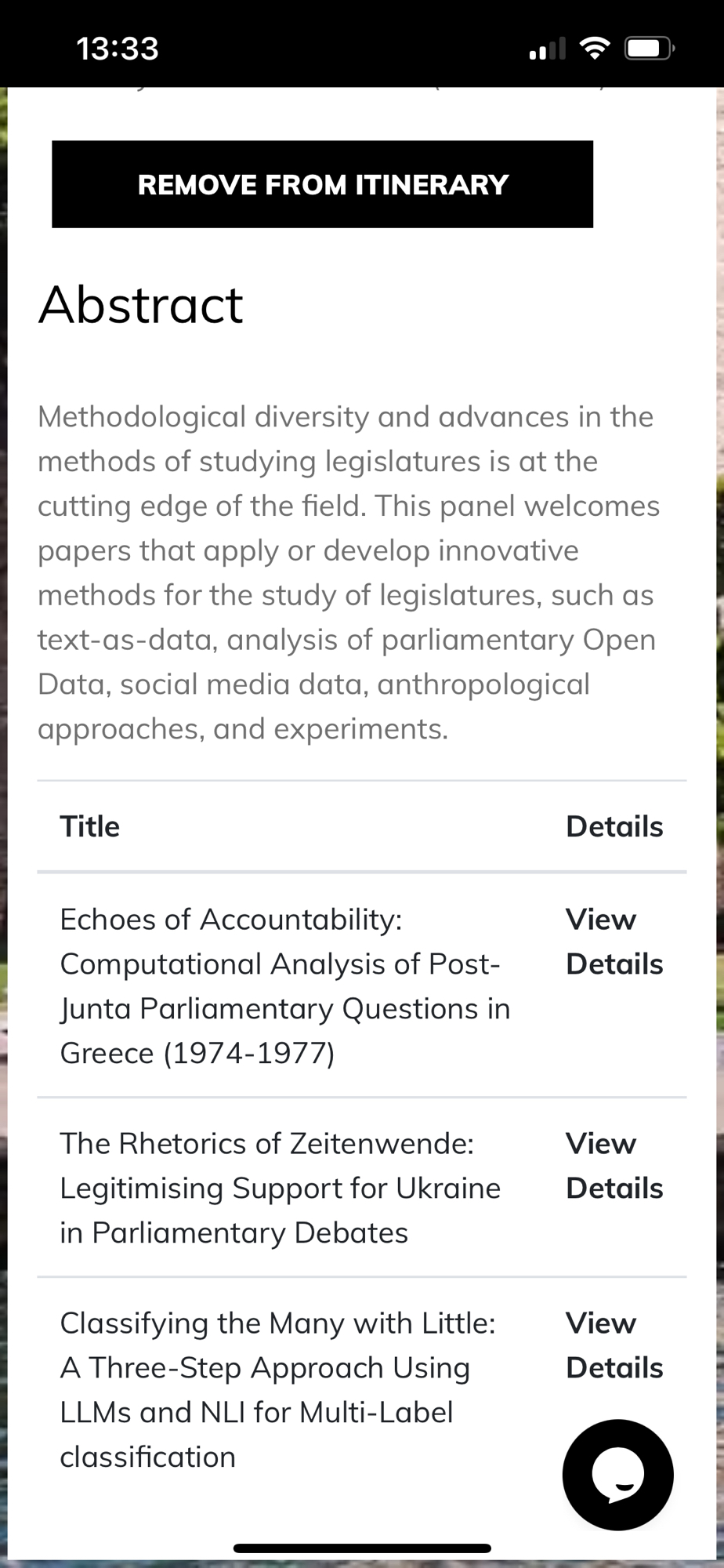Viewport: 724px width, 1568px height.
Task: Tap the background photo strip on right edge
Action: pos(720,784)
